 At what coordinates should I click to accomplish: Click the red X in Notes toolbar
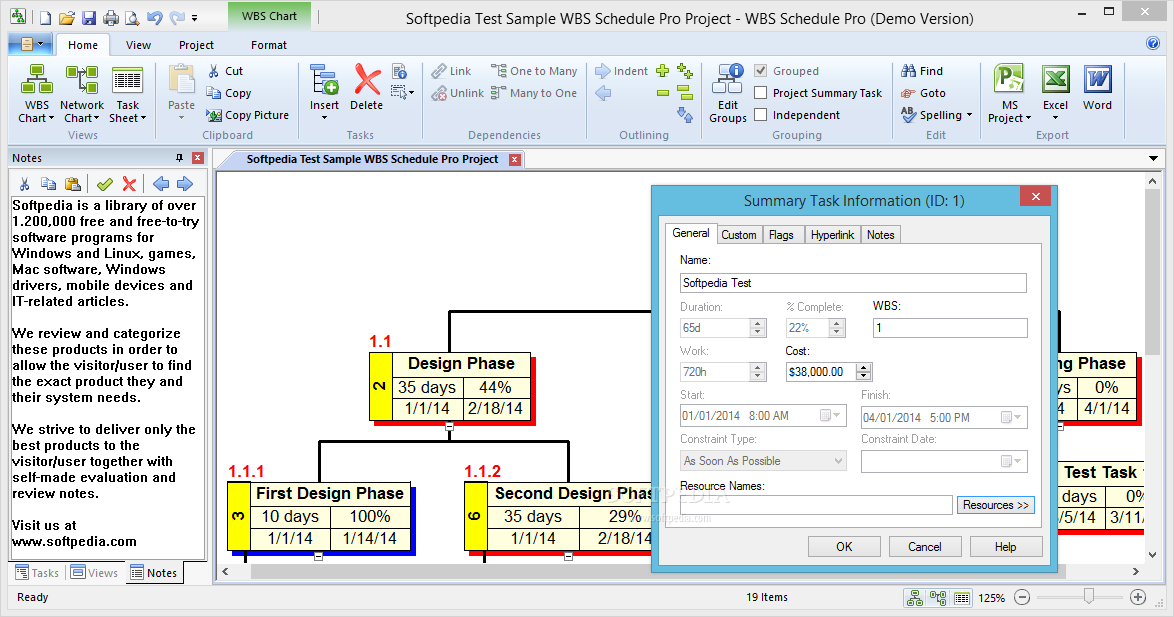click(x=130, y=183)
